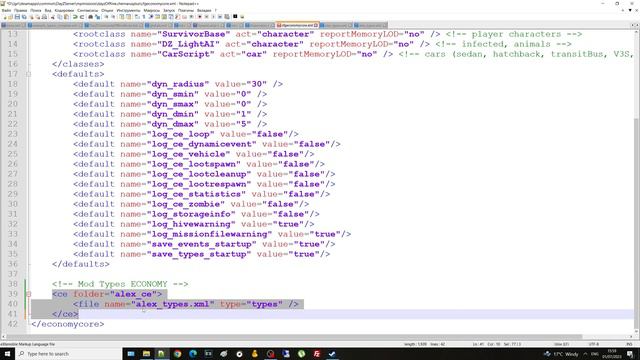640x360 pixels.
Task: Open Microsoft Edge from the taskbar
Action: pos(193,354)
